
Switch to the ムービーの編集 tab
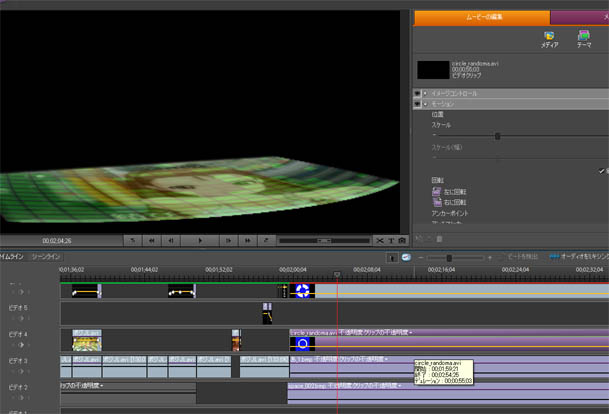click(481, 17)
